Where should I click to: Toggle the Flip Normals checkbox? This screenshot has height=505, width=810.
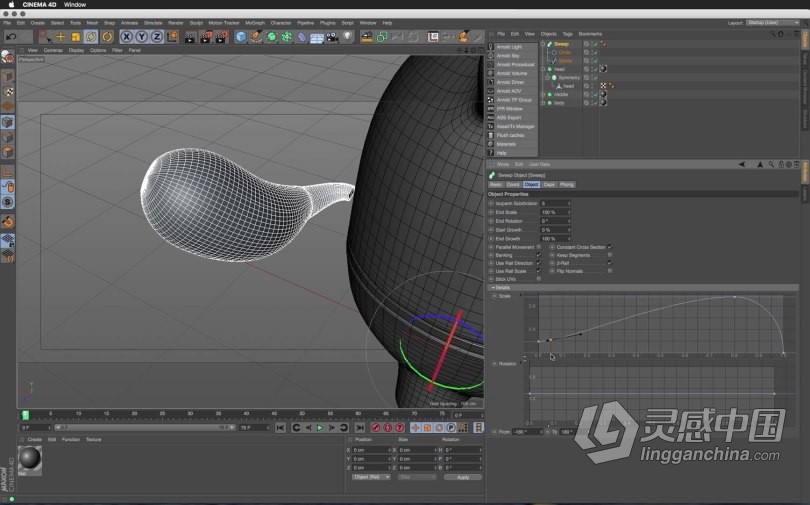point(610,271)
